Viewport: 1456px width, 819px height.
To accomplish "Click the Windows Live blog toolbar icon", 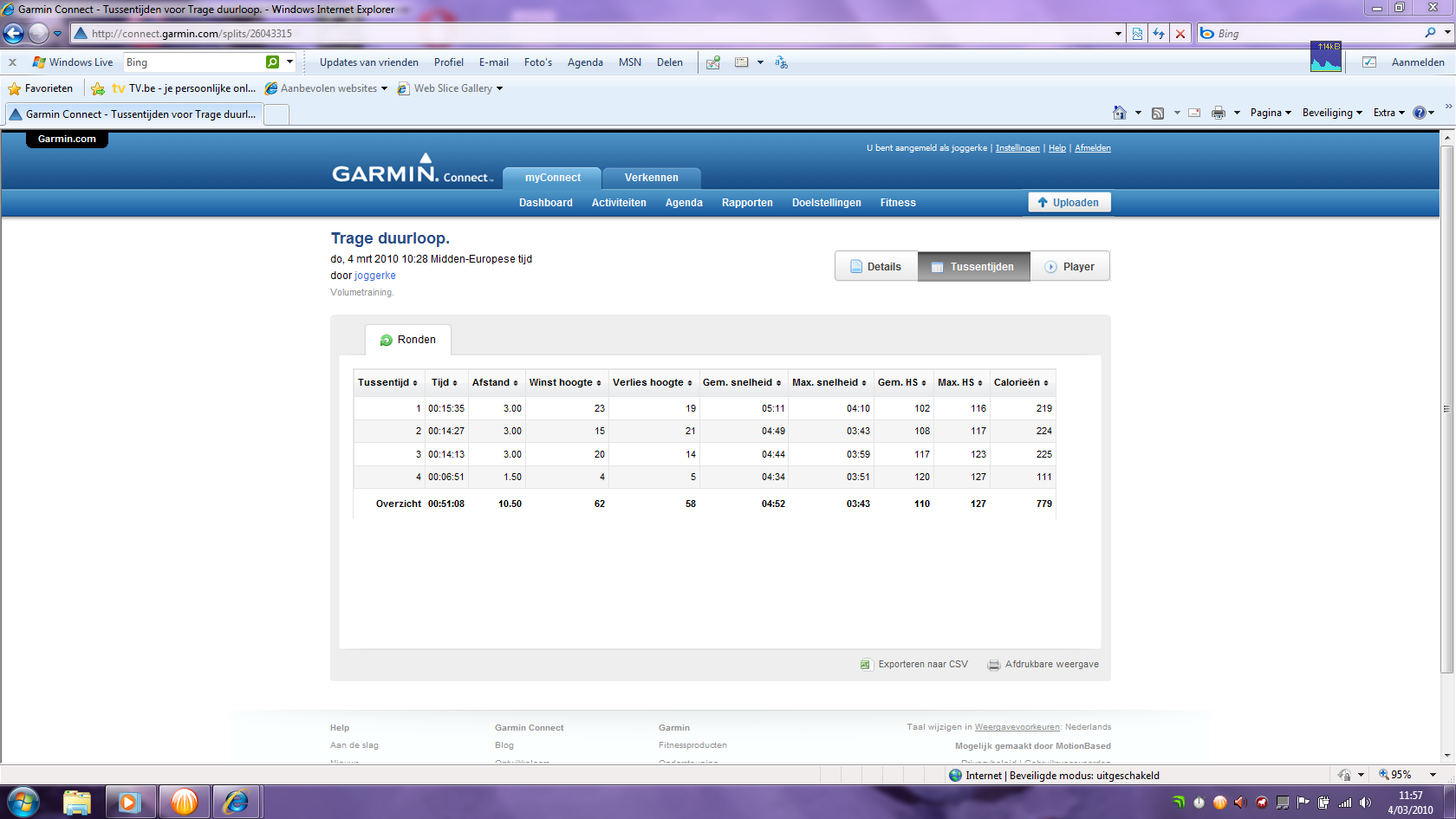I will (x=713, y=62).
